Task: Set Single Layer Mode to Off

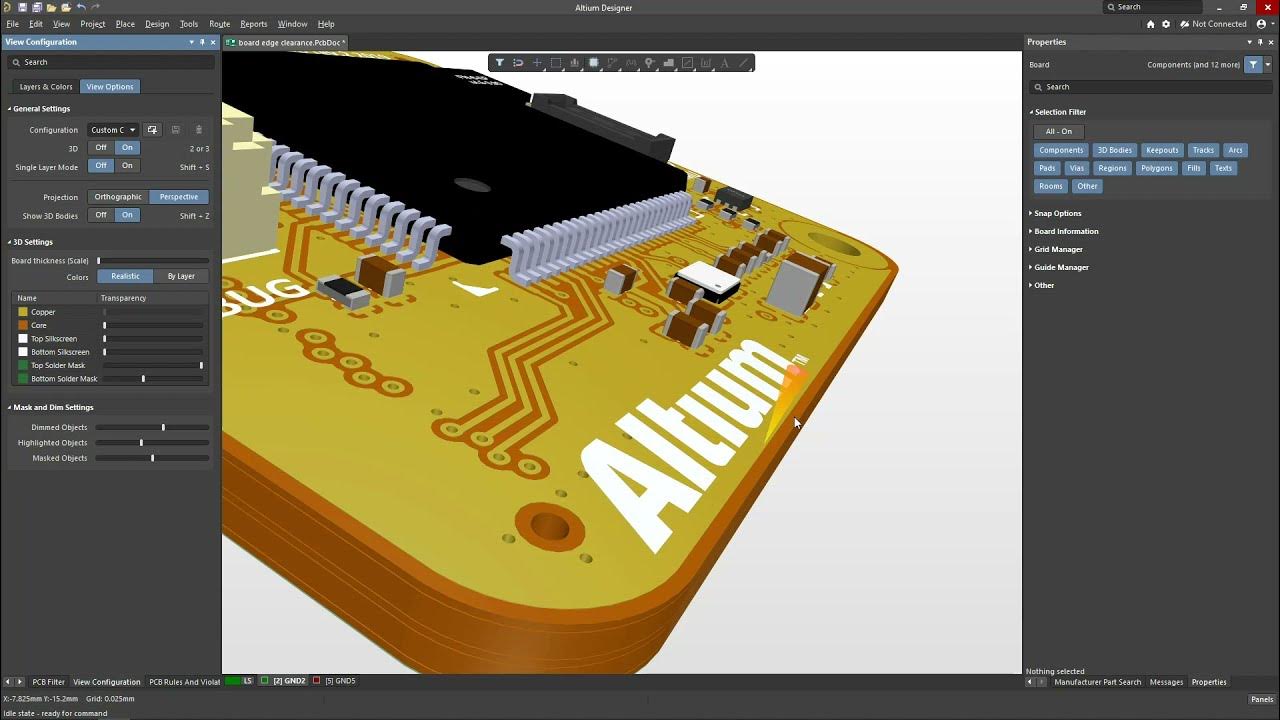Action: (x=101, y=166)
